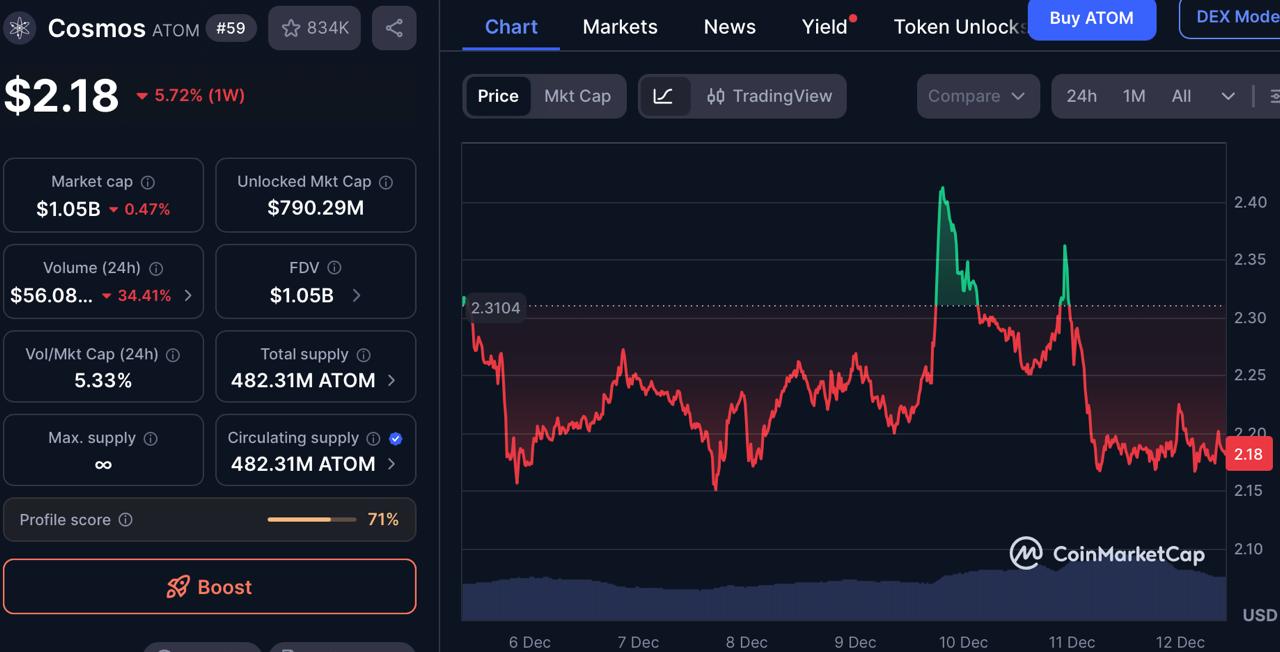Click the Cosmos snowflake logo icon

click(x=19, y=28)
